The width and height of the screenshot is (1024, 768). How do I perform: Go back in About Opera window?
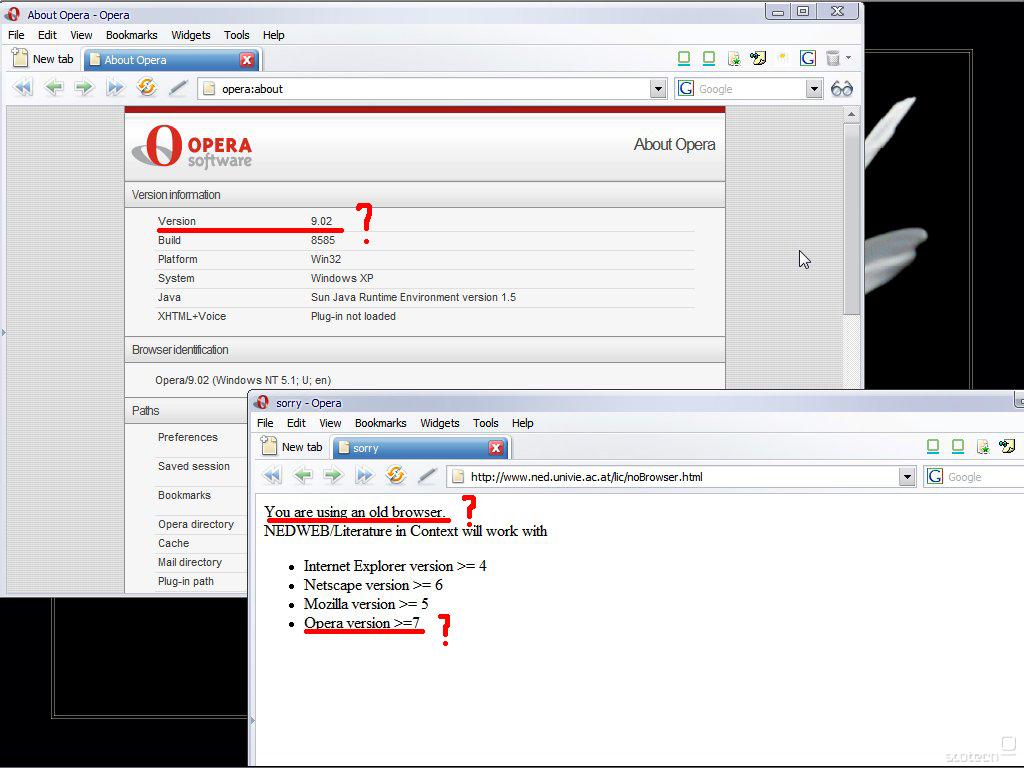point(54,88)
